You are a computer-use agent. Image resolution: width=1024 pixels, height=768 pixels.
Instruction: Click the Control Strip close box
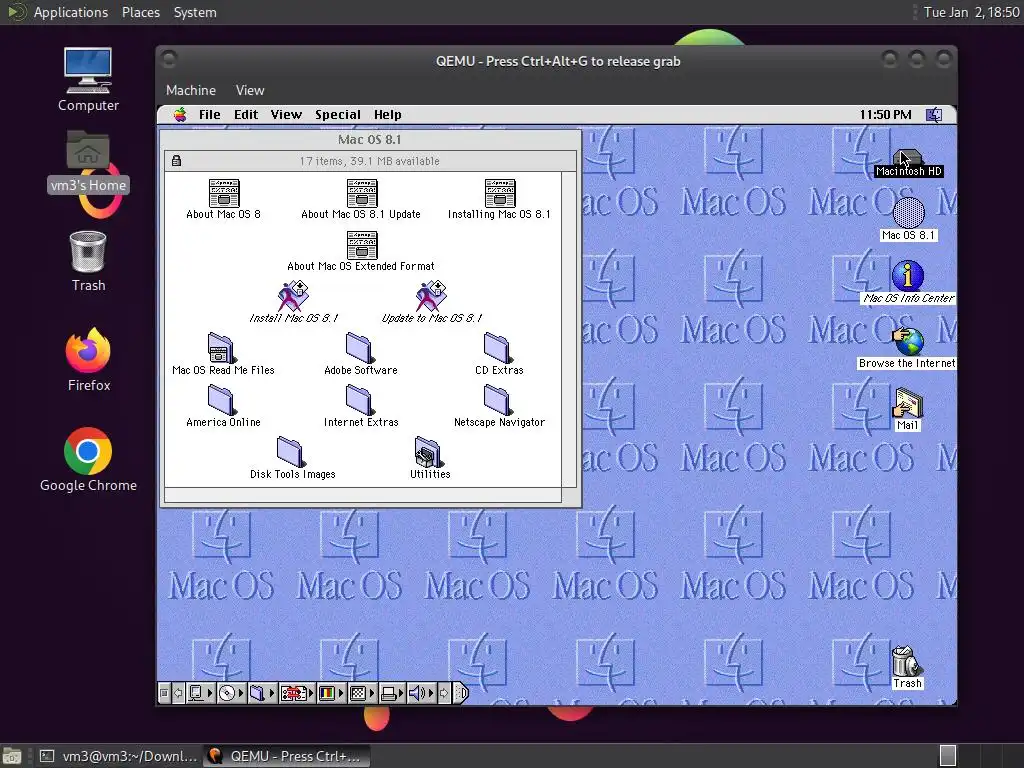[x=164, y=693]
